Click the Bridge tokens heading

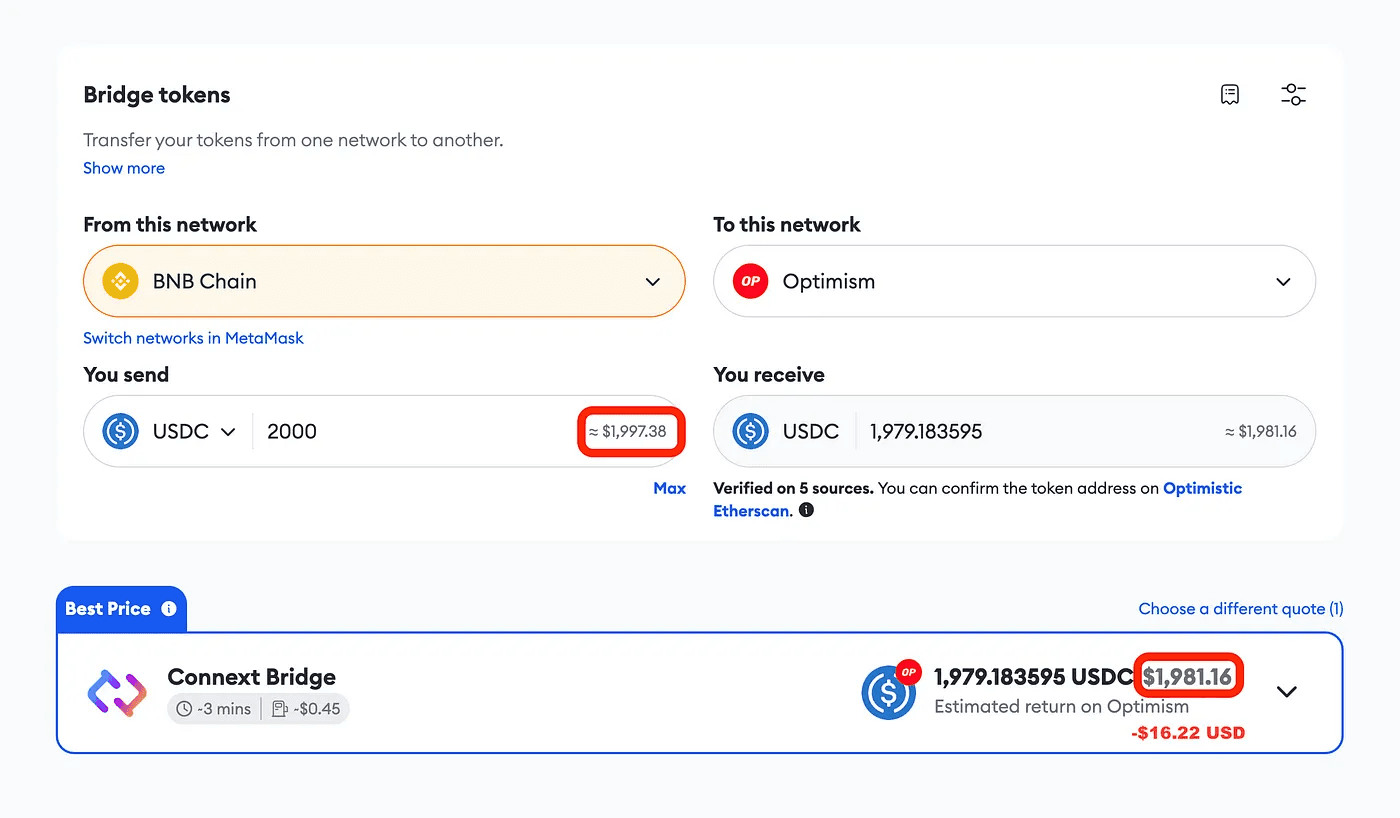coord(157,95)
